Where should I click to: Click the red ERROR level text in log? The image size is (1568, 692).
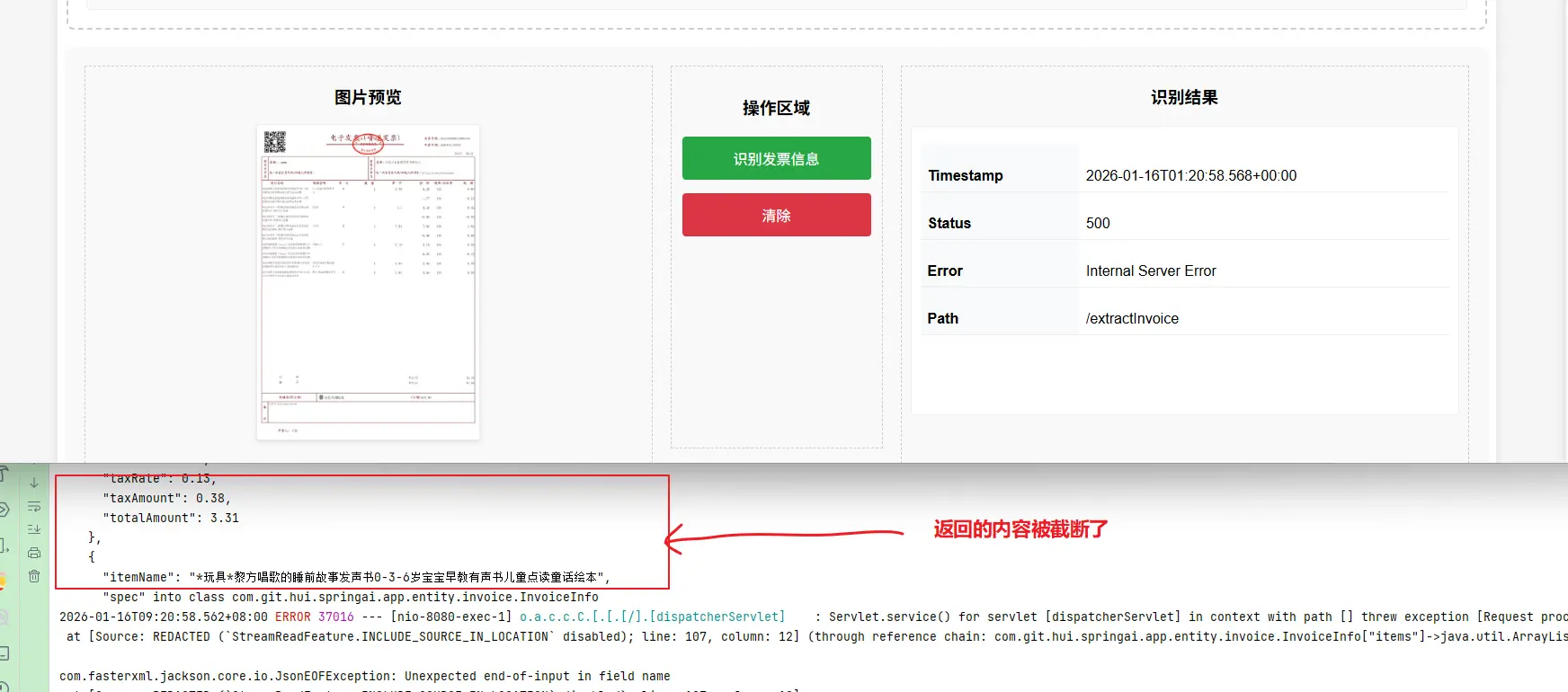point(292,617)
